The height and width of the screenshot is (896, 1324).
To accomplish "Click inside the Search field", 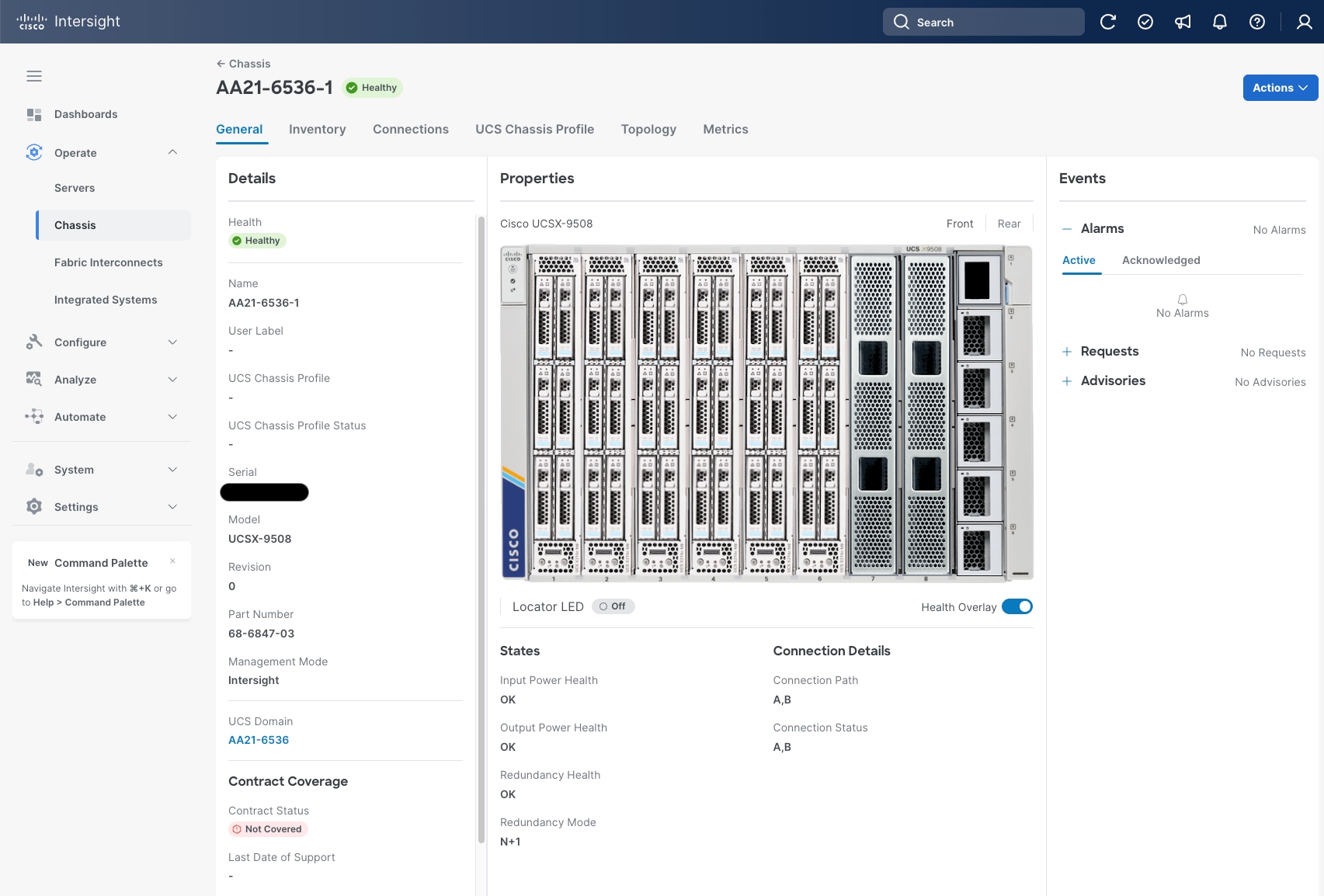I will tap(983, 22).
